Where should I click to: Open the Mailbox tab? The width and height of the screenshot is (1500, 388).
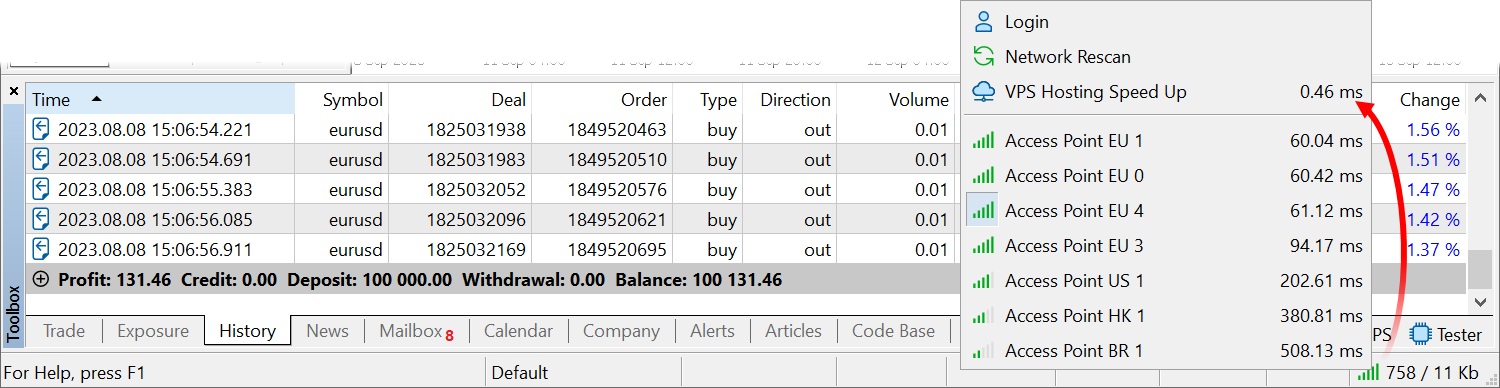pyautogui.click(x=416, y=331)
